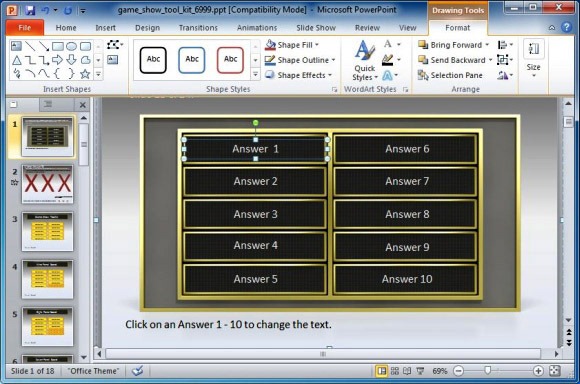Select the Right Brace shape
The width and height of the screenshot is (580, 384).
click(71, 74)
